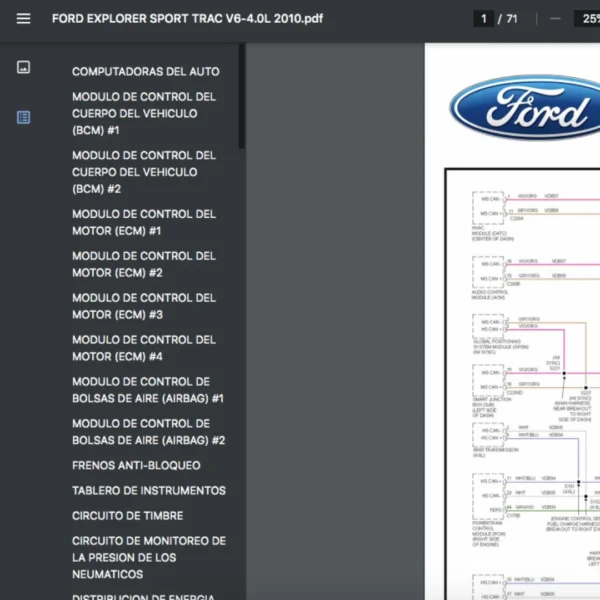Zoom out using the minus button

(x=555, y=19)
